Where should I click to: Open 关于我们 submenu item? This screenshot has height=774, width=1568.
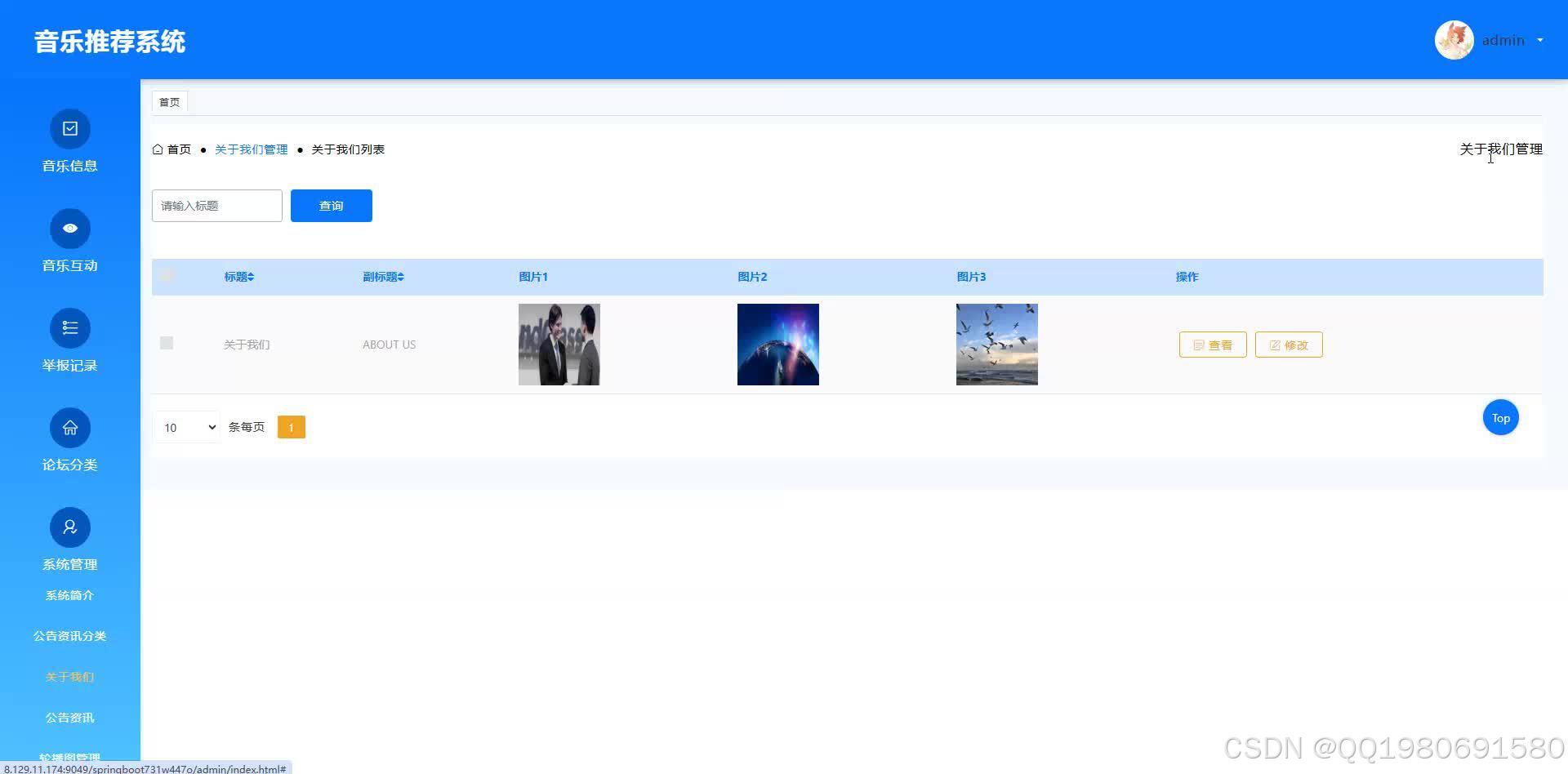[x=70, y=677]
